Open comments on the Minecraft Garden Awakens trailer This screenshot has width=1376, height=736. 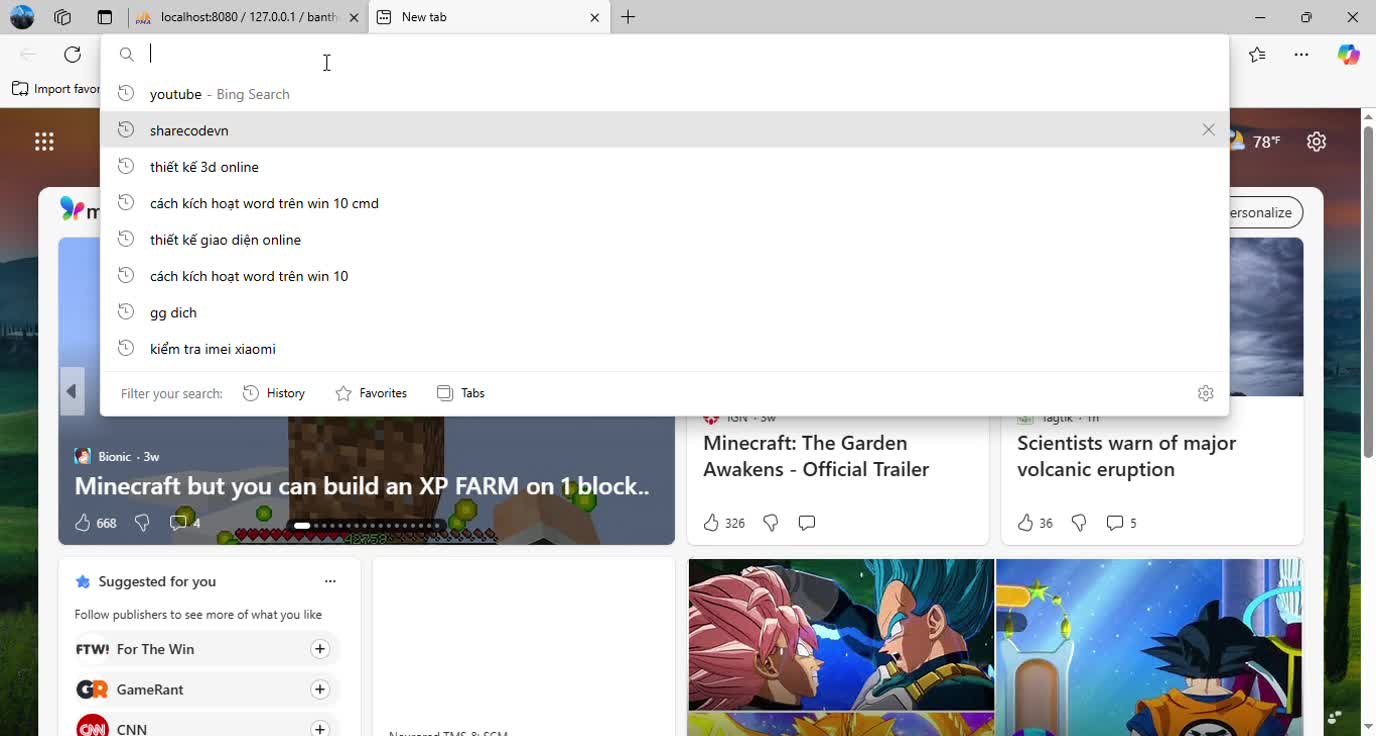coord(806,522)
